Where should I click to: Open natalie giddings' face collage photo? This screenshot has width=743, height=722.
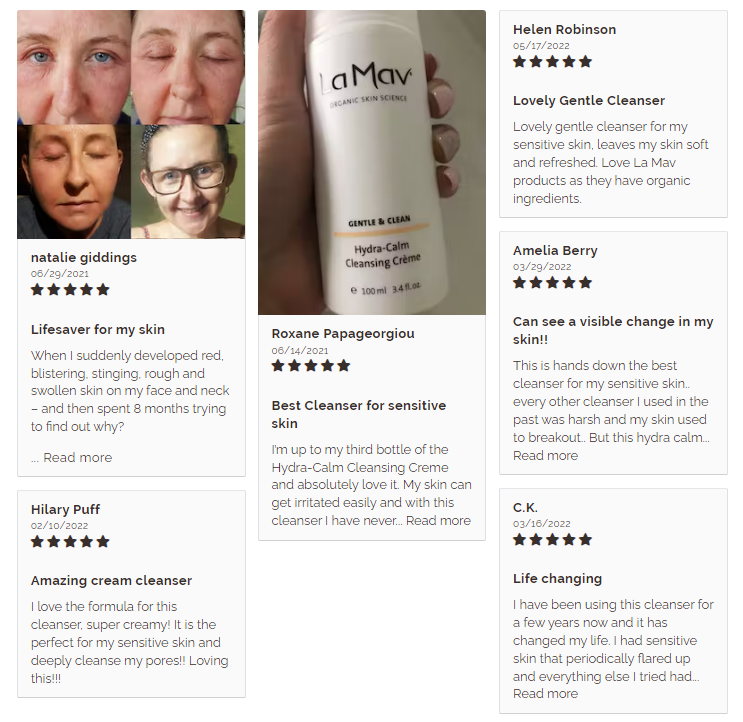tap(131, 124)
